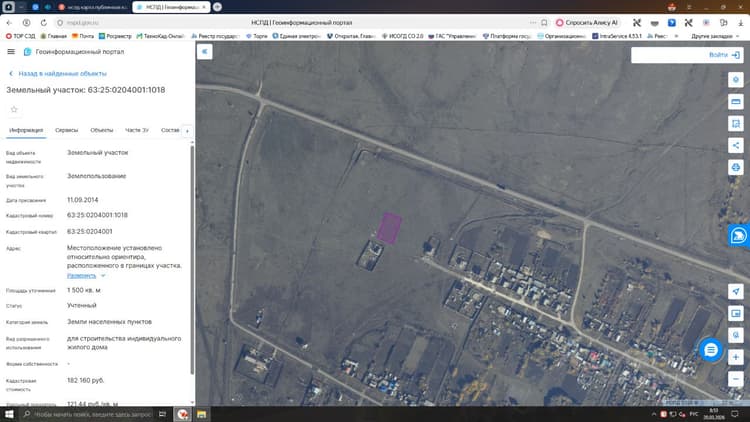Screen dimensions: 750x422
Task: Go back with the browser back arrow
Action: (9, 22)
